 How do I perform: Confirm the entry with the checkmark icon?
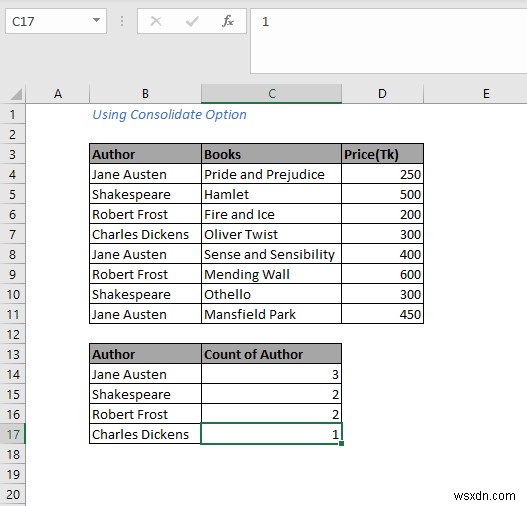(x=192, y=22)
